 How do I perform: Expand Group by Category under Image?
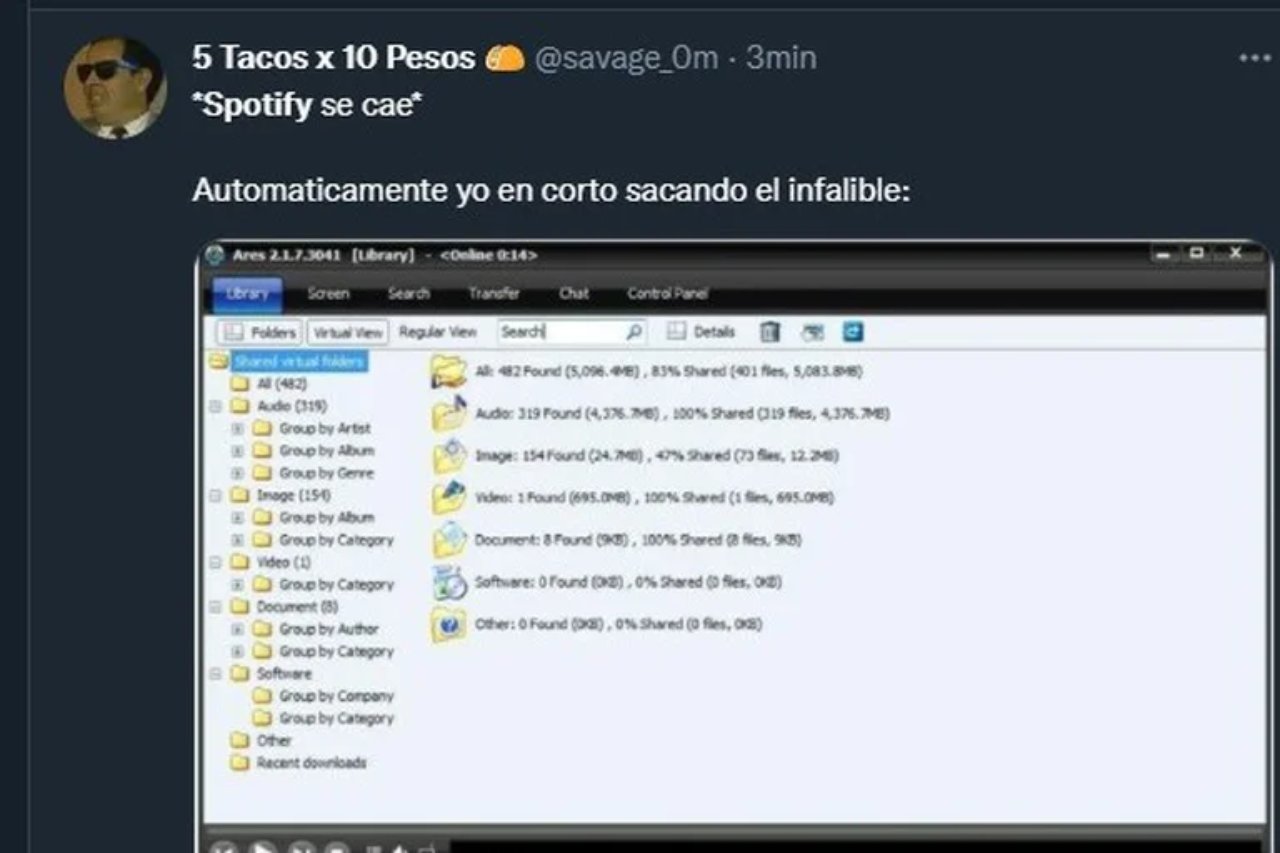coord(237,540)
